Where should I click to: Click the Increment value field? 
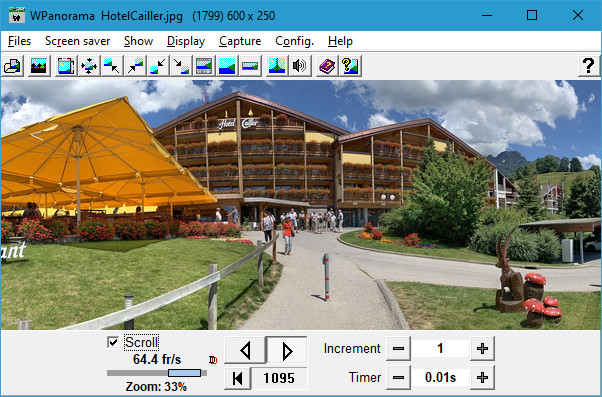pyautogui.click(x=440, y=349)
